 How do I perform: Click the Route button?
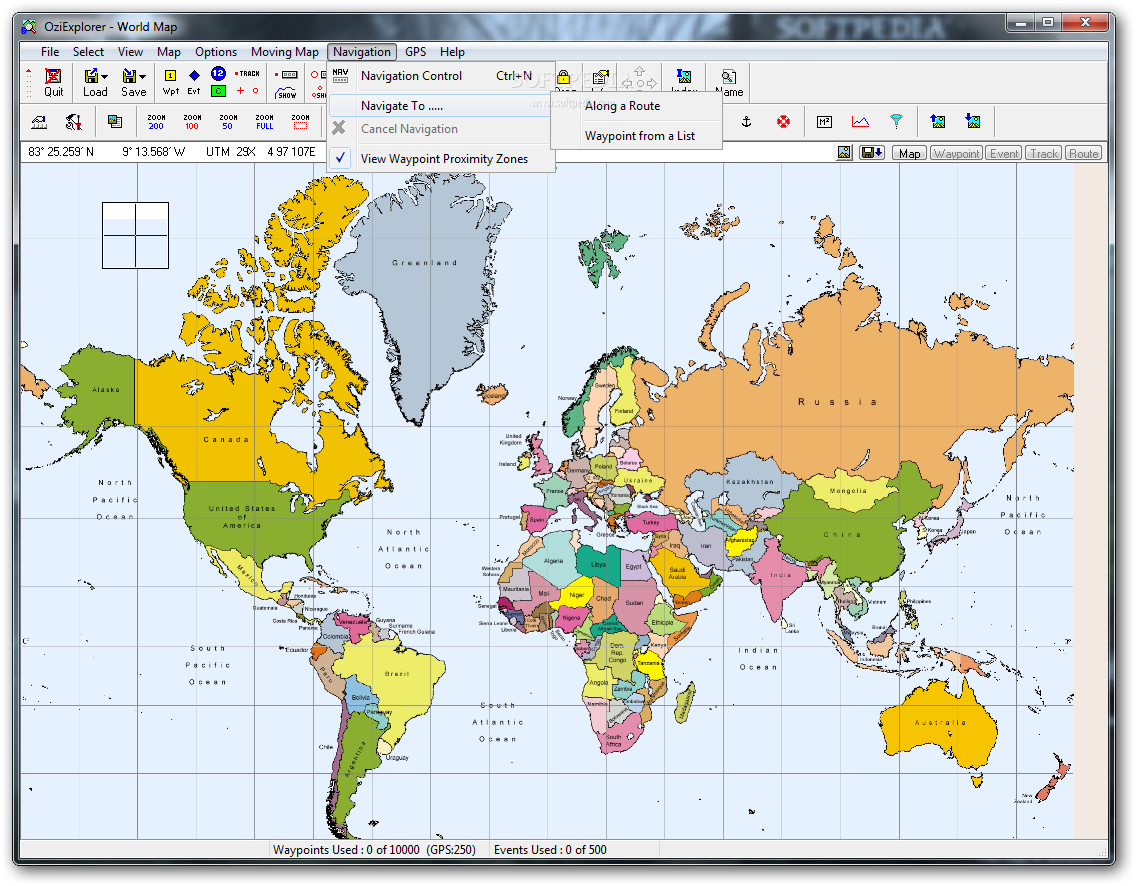[1084, 154]
